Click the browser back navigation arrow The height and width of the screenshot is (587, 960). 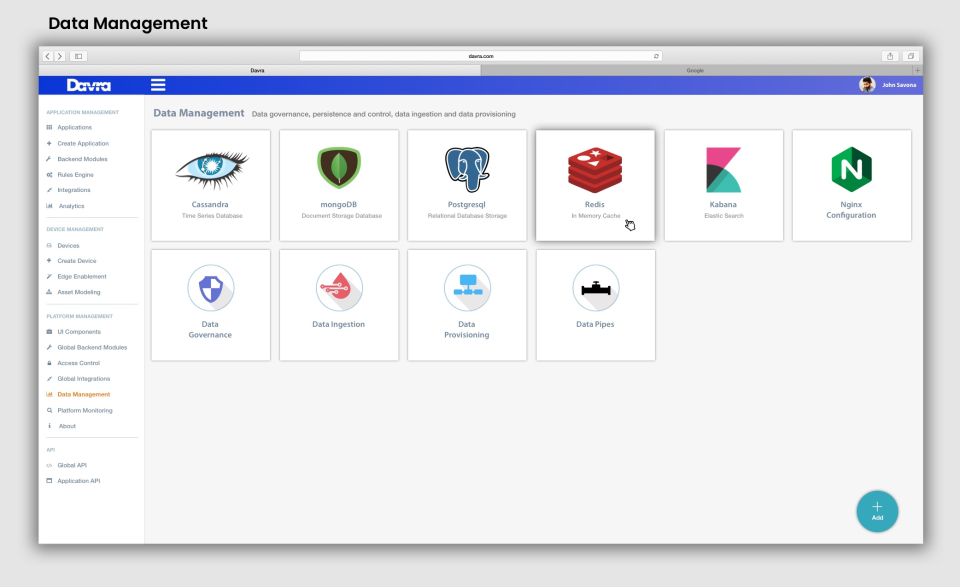(x=47, y=56)
